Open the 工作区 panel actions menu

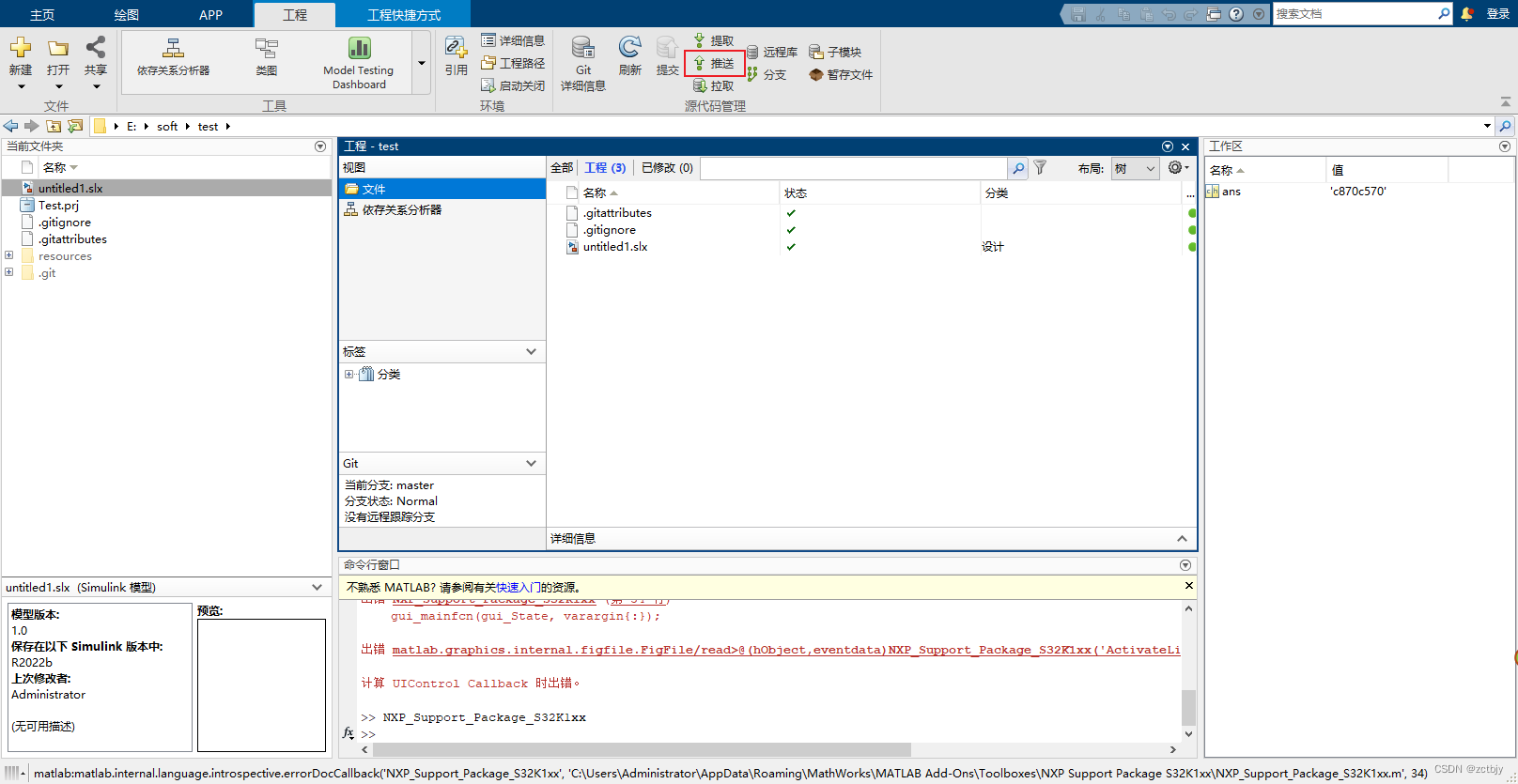(1505, 146)
